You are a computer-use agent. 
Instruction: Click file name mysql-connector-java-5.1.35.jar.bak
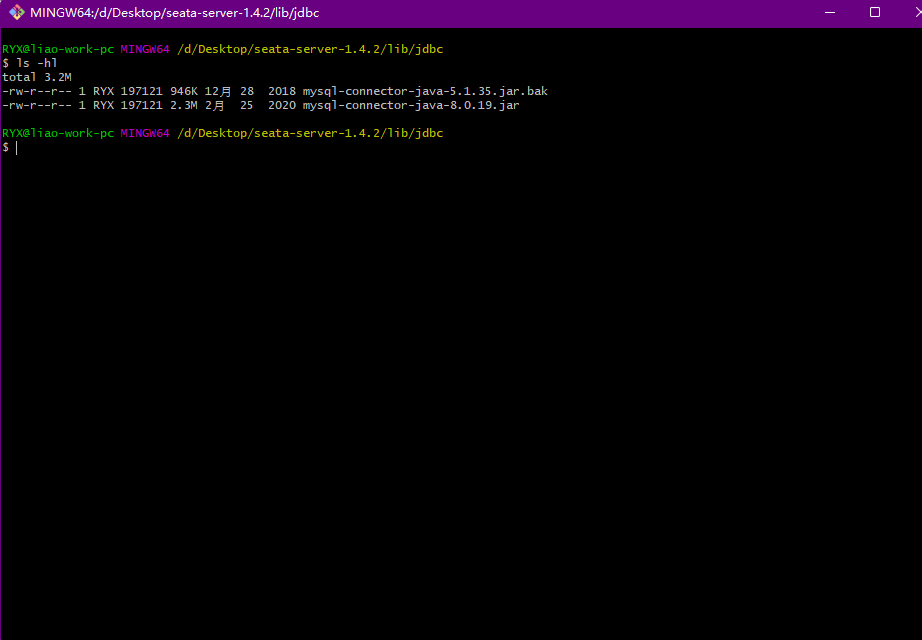click(425, 91)
